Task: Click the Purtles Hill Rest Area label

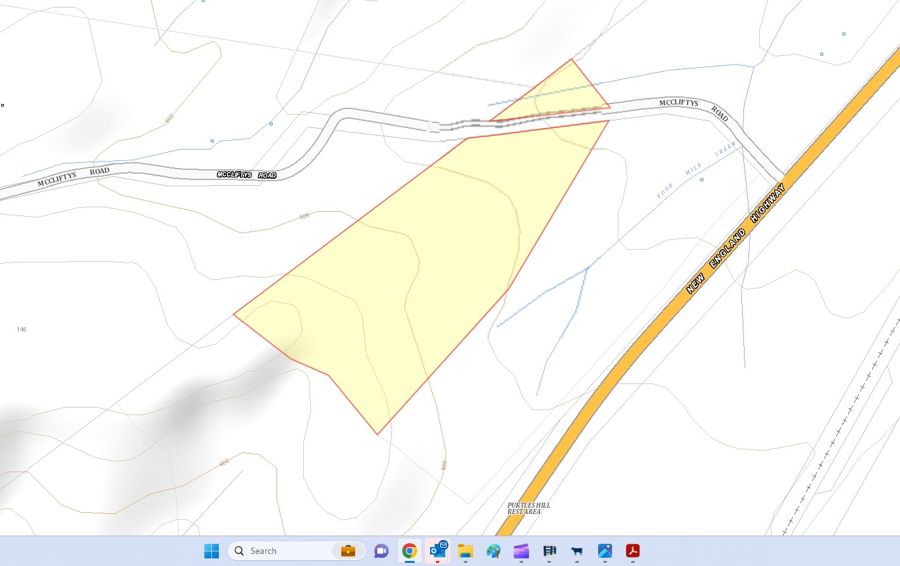Action: coord(529,508)
